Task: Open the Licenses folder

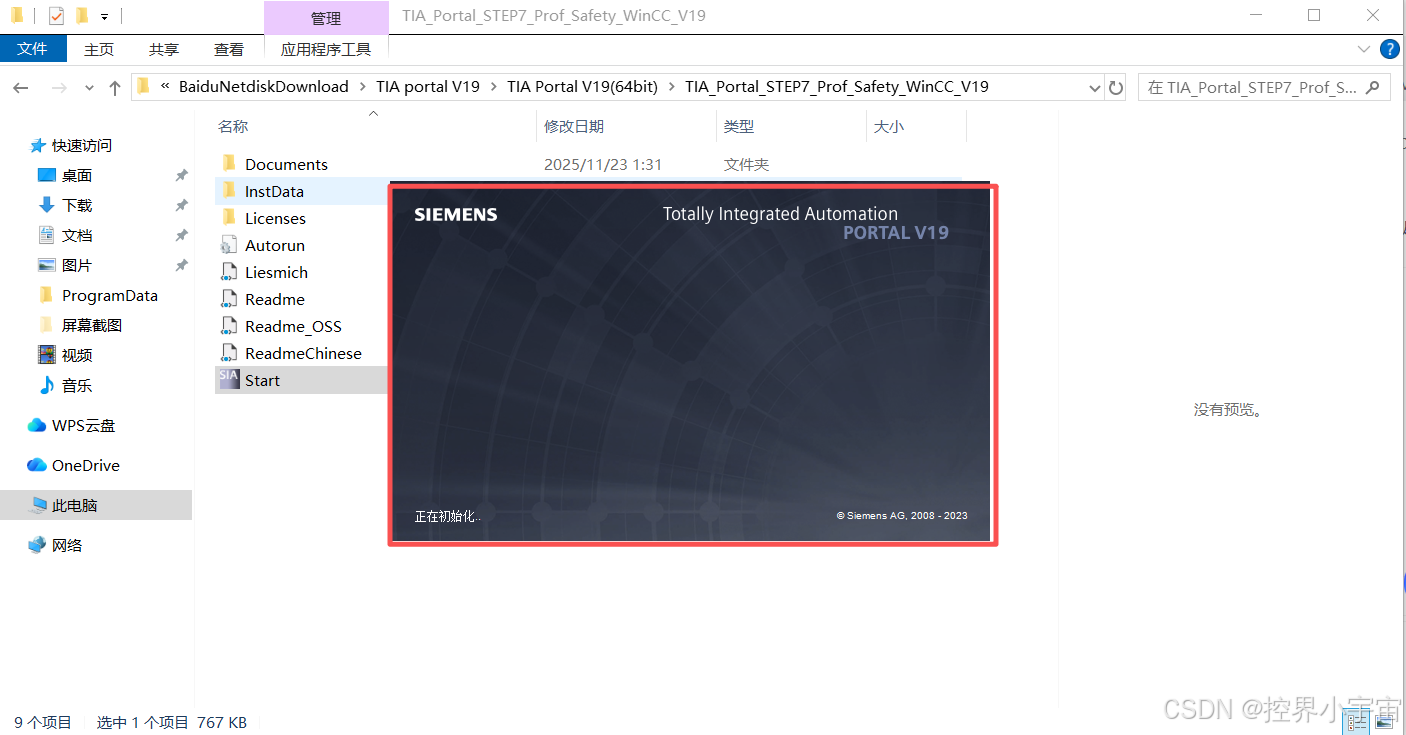Action: pyautogui.click(x=274, y=218)
